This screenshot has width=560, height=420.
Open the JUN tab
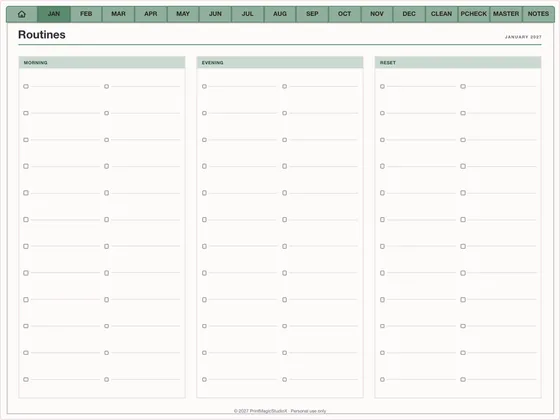pyautogui.click(x=215, y=14)
